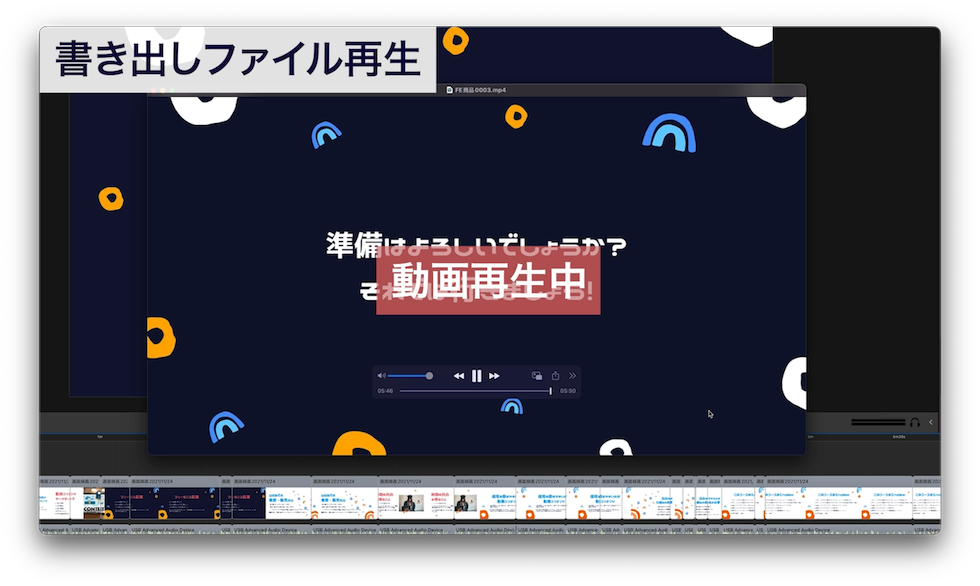Click the headphone monitoring icon above the timeline
This screenshot has height=586, width=980.
coord(914,422)
